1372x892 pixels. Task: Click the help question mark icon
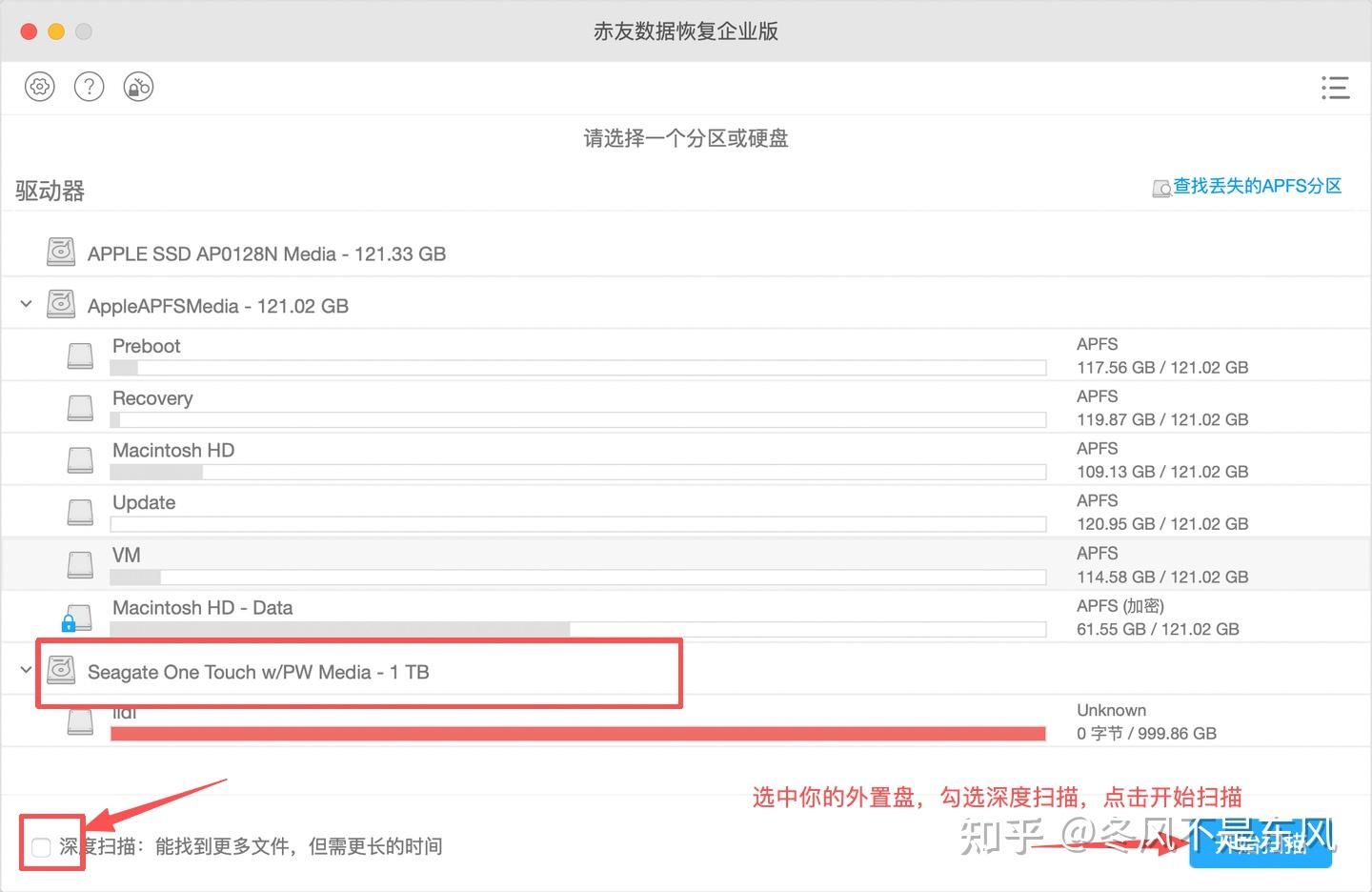[89, 88]
